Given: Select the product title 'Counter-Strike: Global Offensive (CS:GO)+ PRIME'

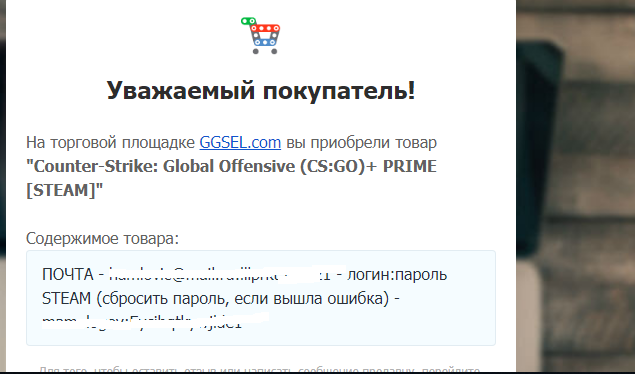Looking at the screenshot, I should click(231, 166).
